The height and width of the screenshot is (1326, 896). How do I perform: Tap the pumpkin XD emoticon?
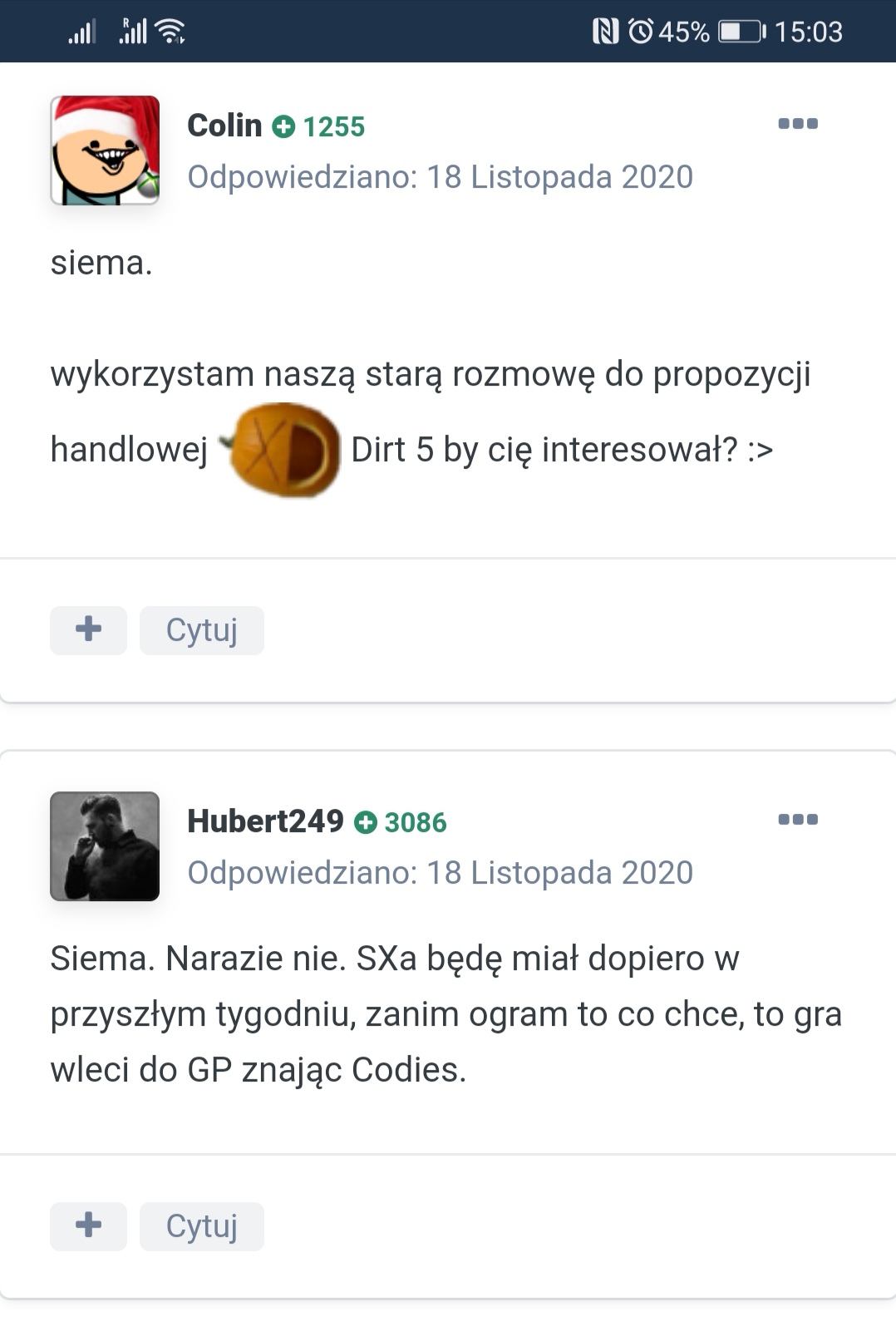283,450
